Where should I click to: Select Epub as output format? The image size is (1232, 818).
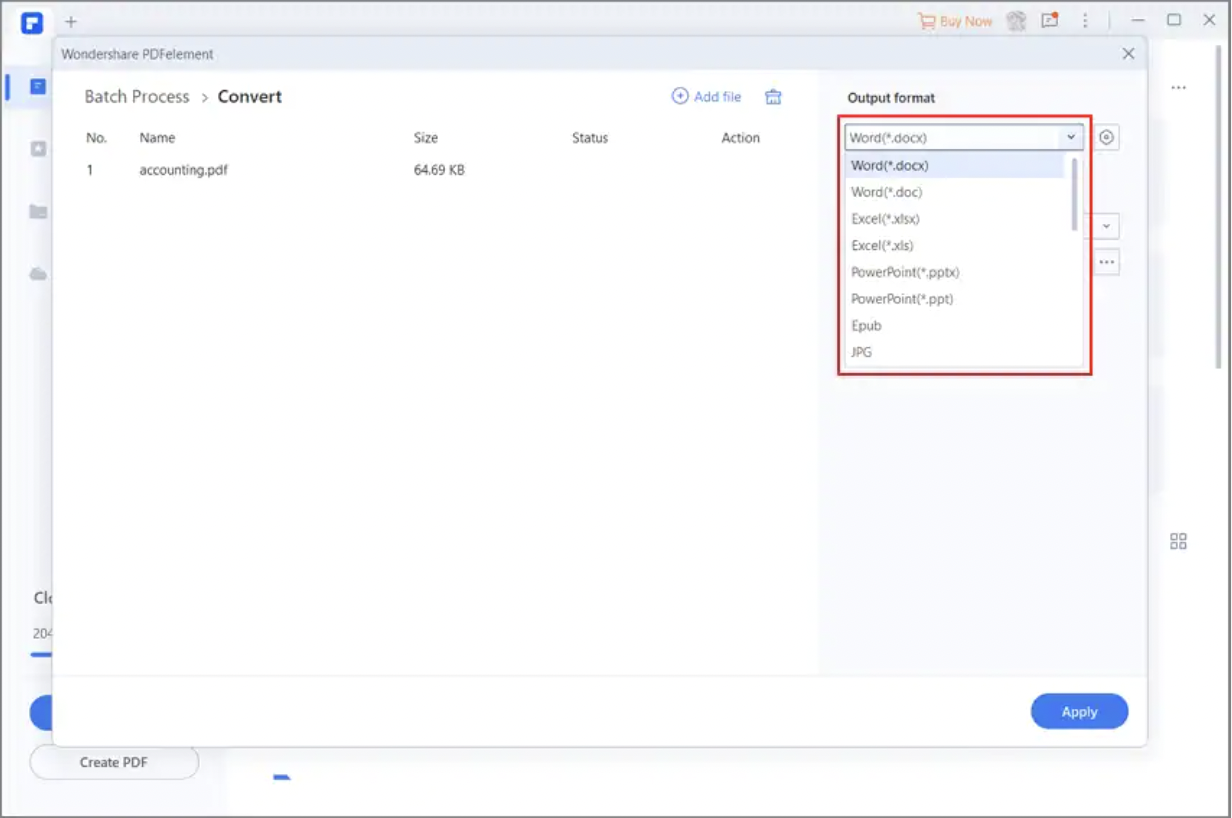[x=866, y=326]
